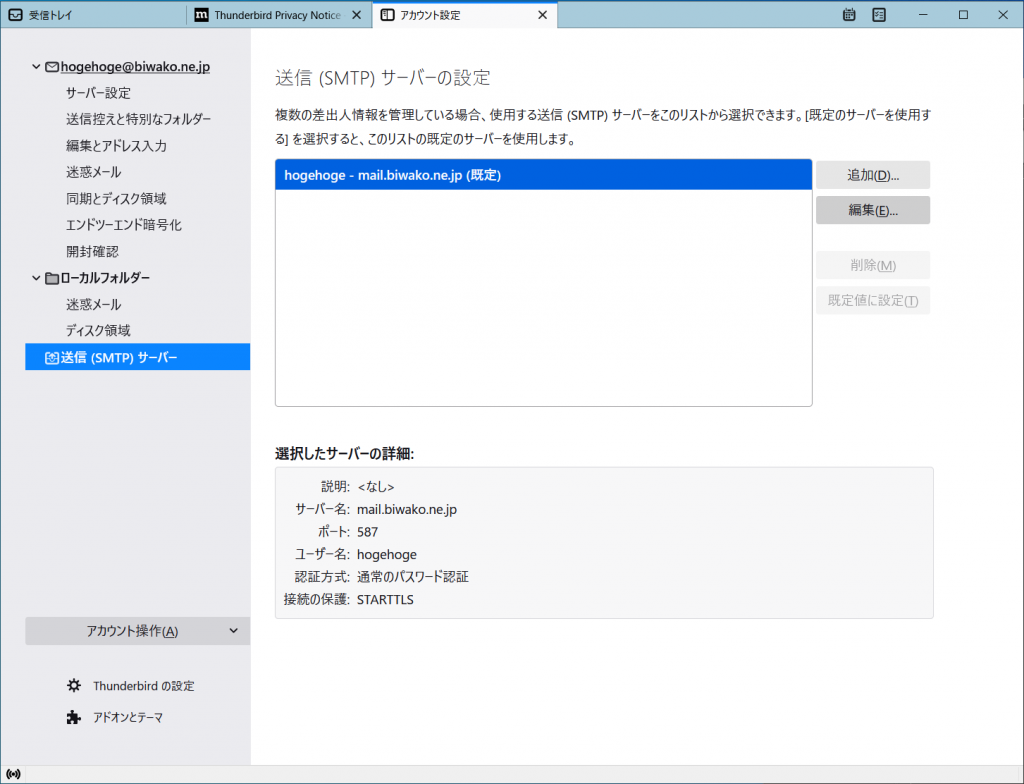The width and height of the screenshot is (1024, 784).
Task: Click the ローカルフォルダー folder icon
Action: (x=51, y=278)
